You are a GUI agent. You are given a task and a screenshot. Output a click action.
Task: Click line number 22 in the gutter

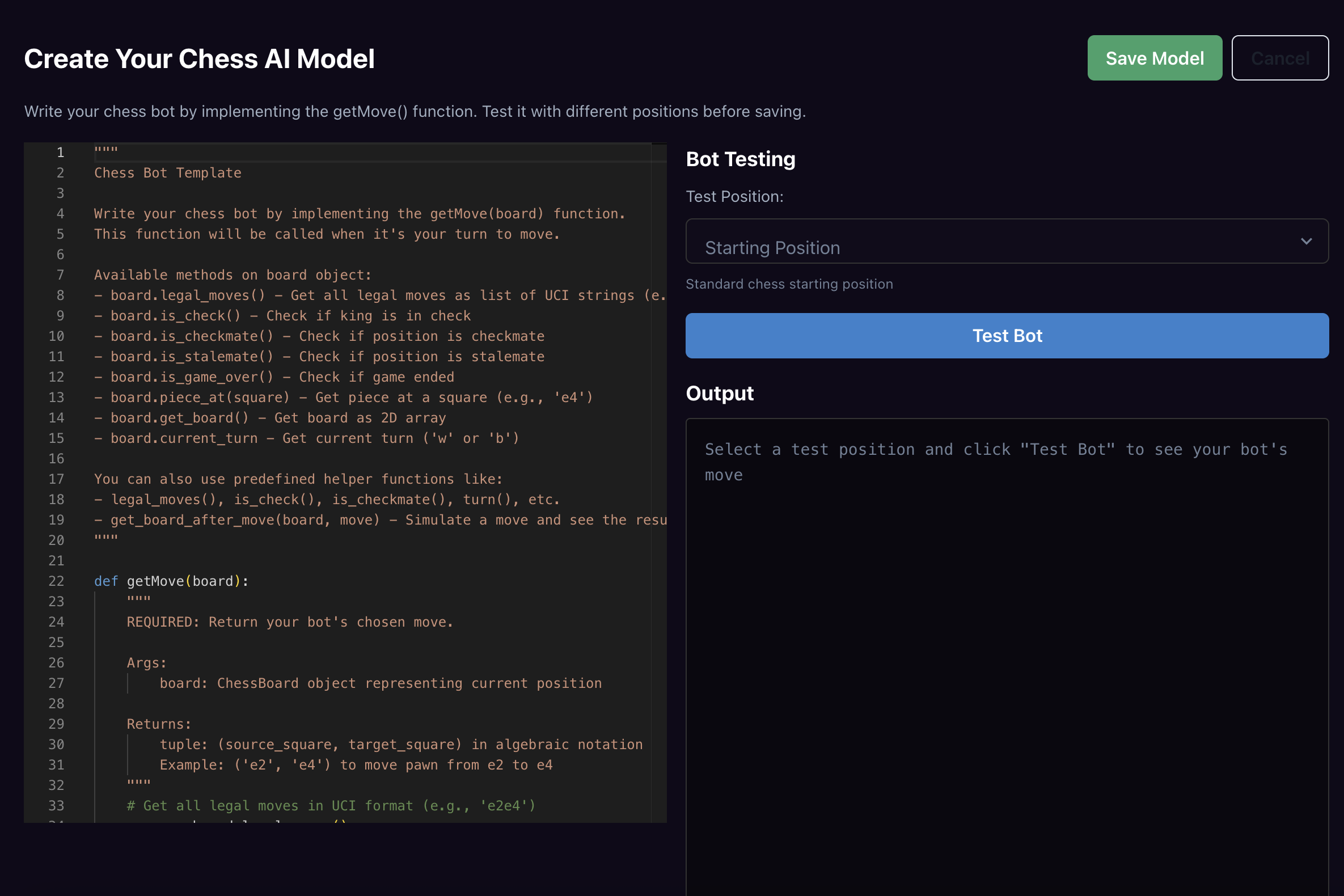click(56, 581)
